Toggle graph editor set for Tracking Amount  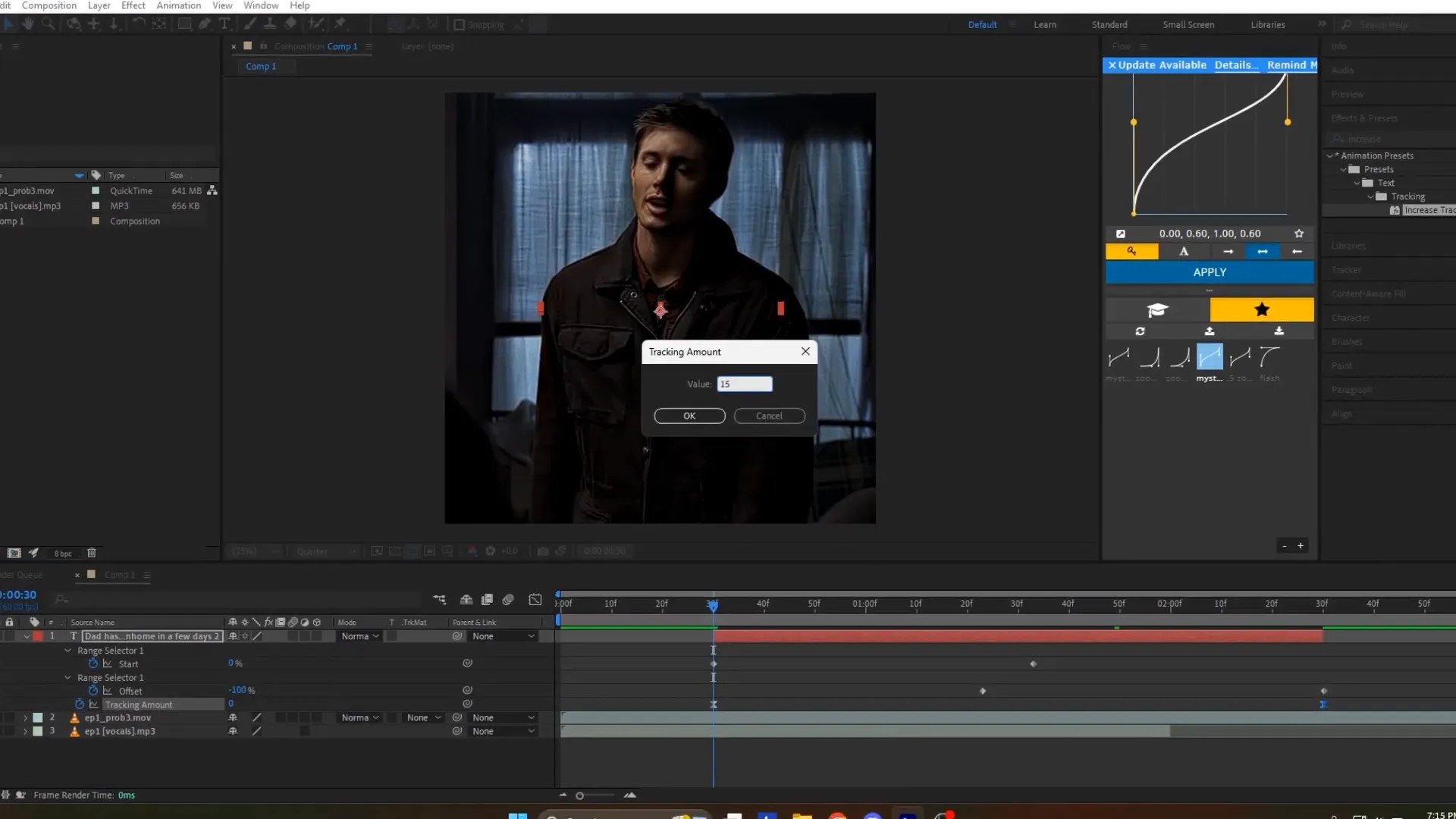coord(94,704)
